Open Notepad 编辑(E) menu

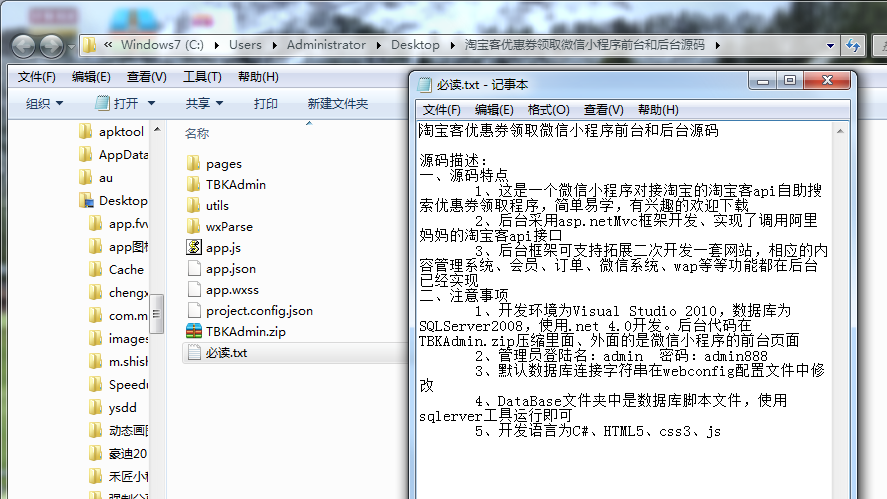494,110
